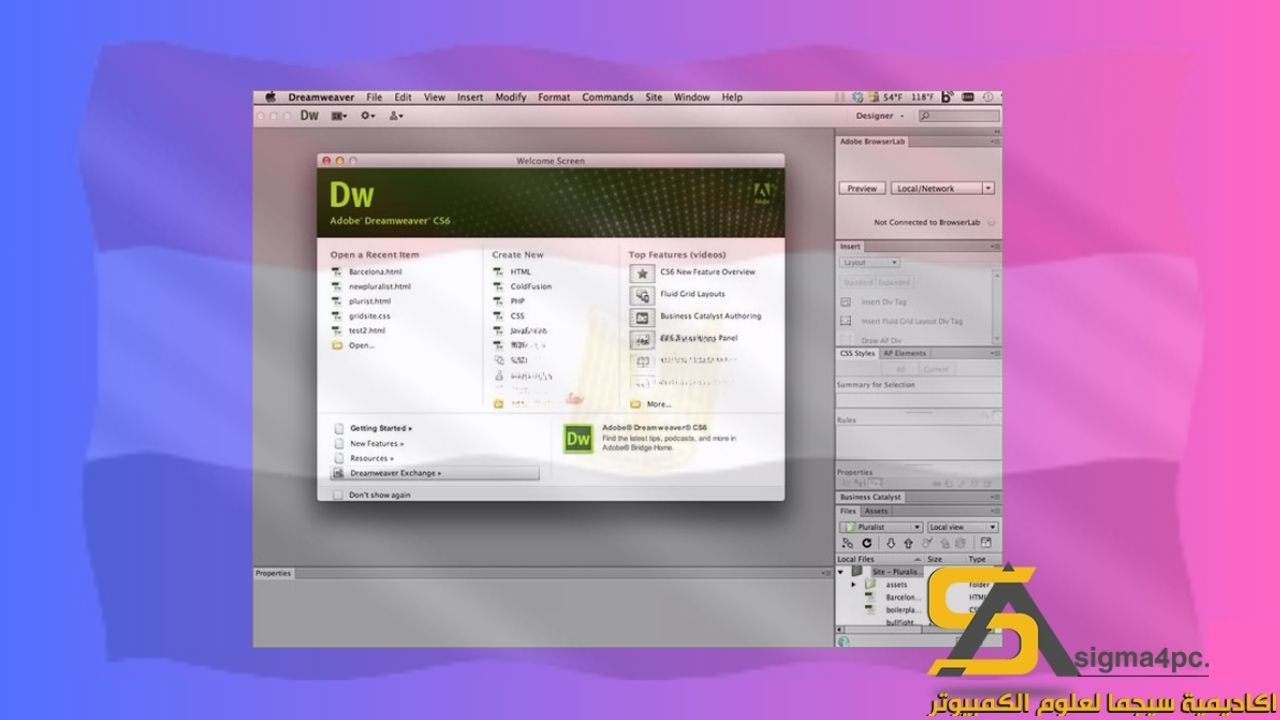The image size is (1280, 720).
Task: Click the b icon in the macOS menu bar
Action: tap(947, 97)
